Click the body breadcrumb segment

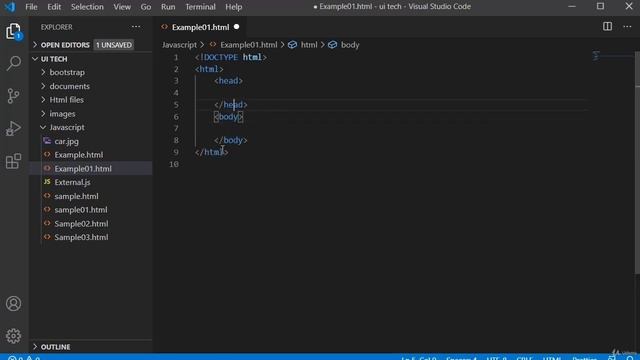point(350,45)
